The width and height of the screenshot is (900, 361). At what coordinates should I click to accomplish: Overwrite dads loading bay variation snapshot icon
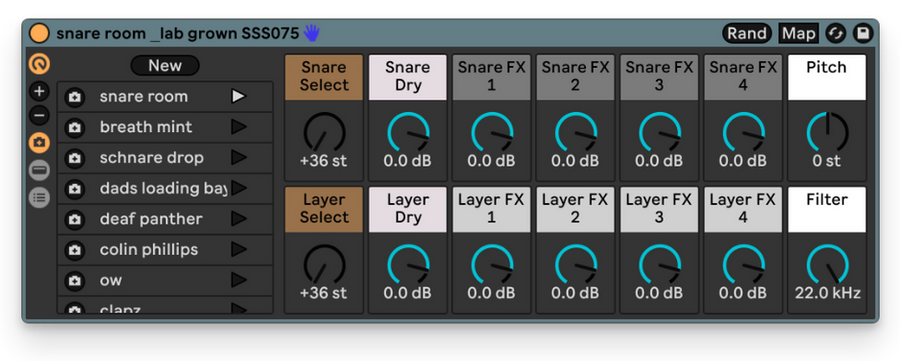tap(74, 189)
